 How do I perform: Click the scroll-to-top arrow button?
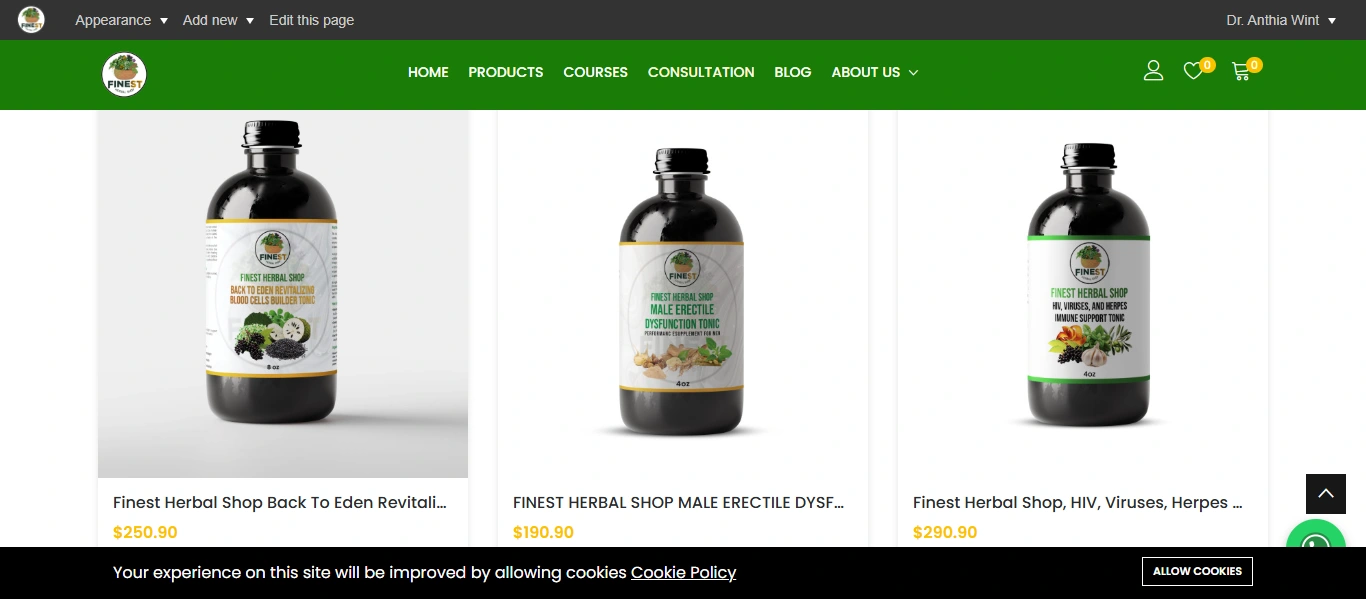[1326, 494]
